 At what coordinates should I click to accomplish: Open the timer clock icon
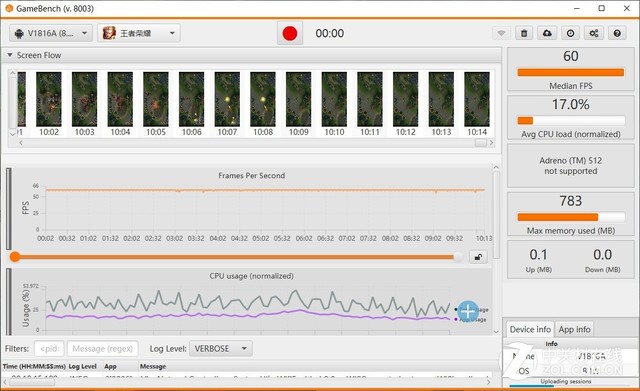coord(571,33)
